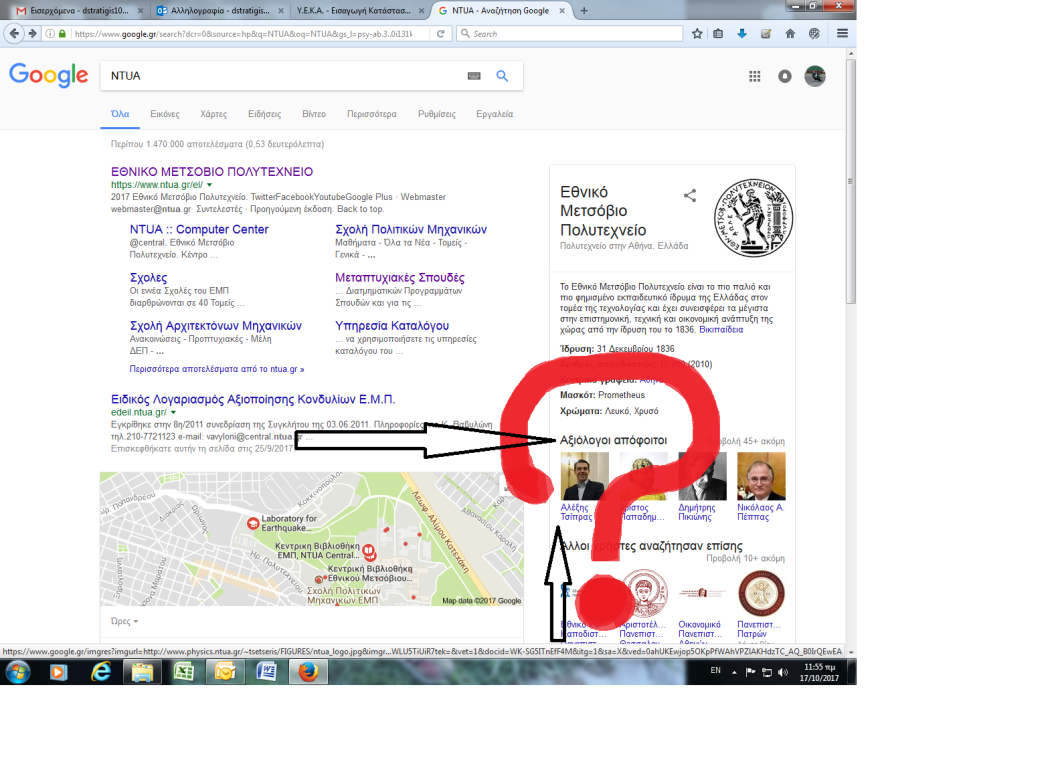
Task: Open the Action Center flag in the tray
Action: click(x=750, y=672)
